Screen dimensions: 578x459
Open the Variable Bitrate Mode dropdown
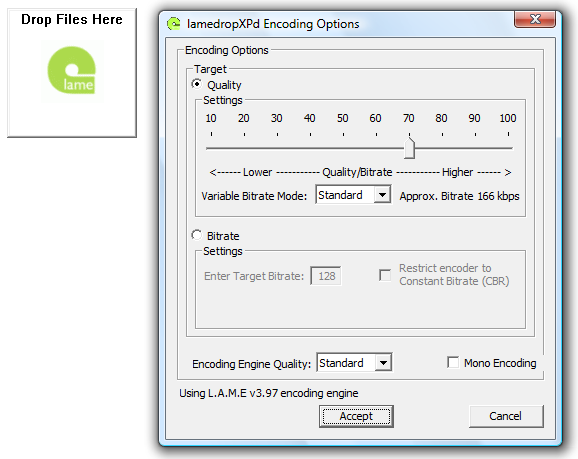(353, 195)
